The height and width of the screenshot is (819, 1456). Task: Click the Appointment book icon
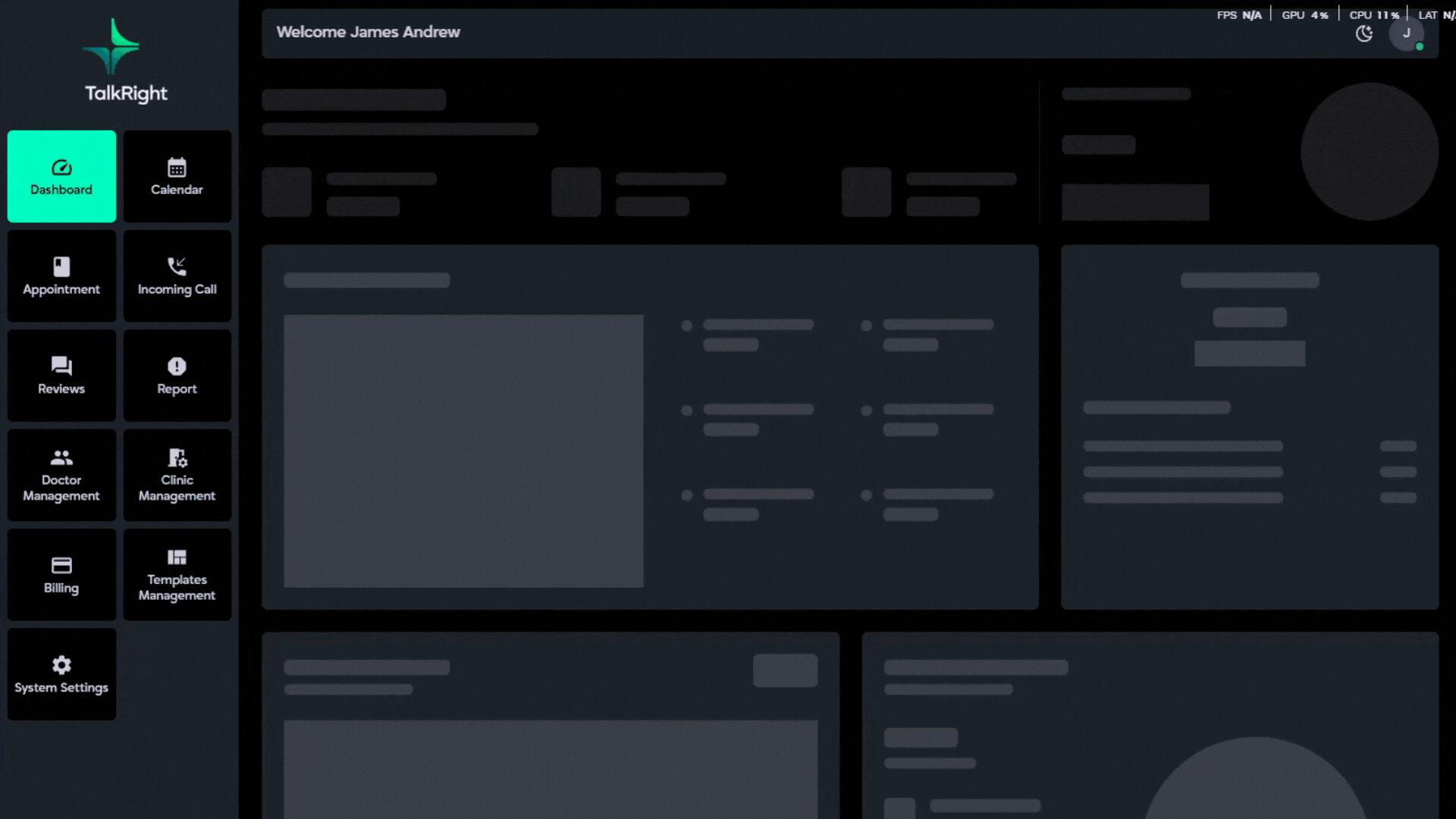coord(61,266)
